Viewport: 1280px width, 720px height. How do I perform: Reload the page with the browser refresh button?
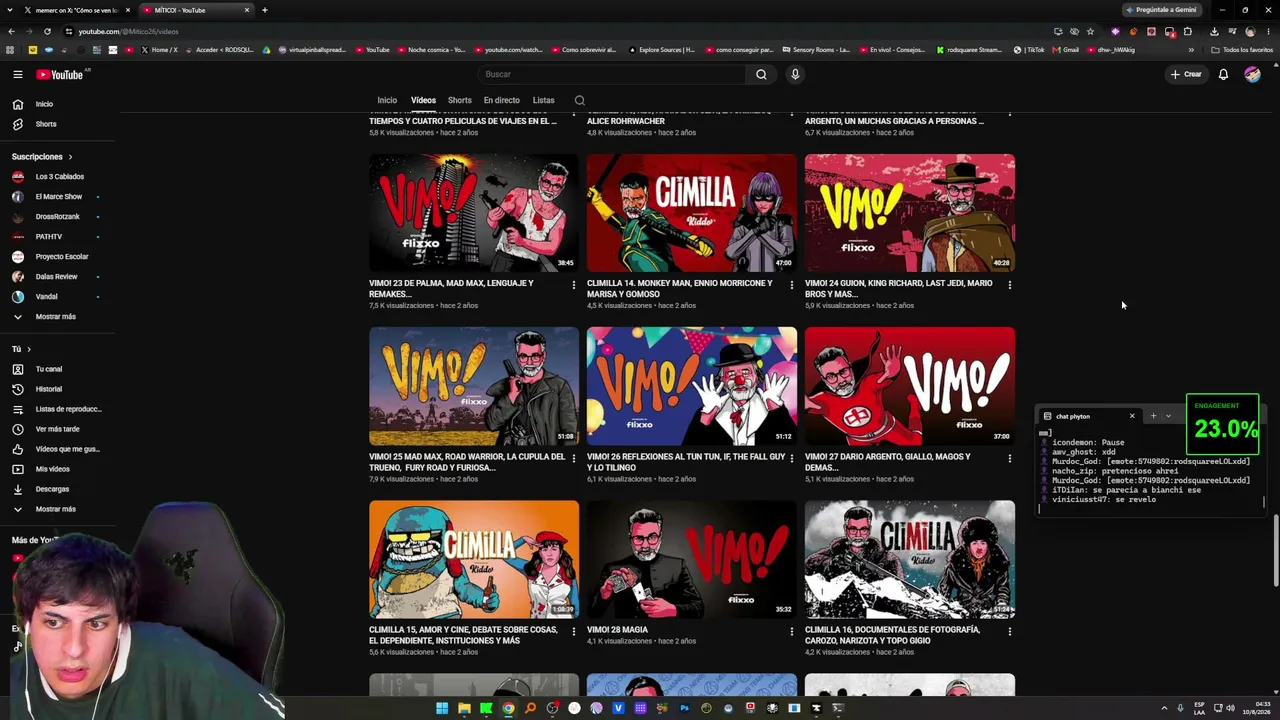tap(47, 31)
